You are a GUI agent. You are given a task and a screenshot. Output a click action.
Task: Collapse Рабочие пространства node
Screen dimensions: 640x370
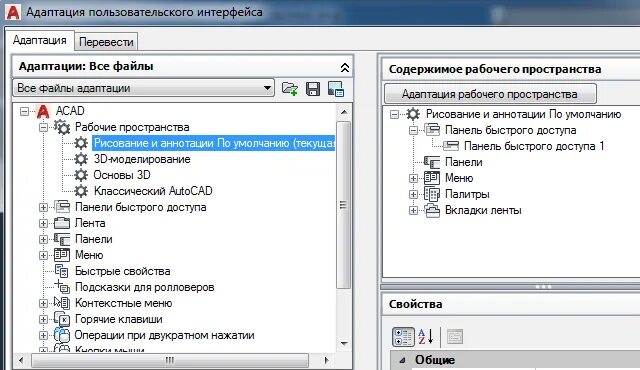[43, 127]
